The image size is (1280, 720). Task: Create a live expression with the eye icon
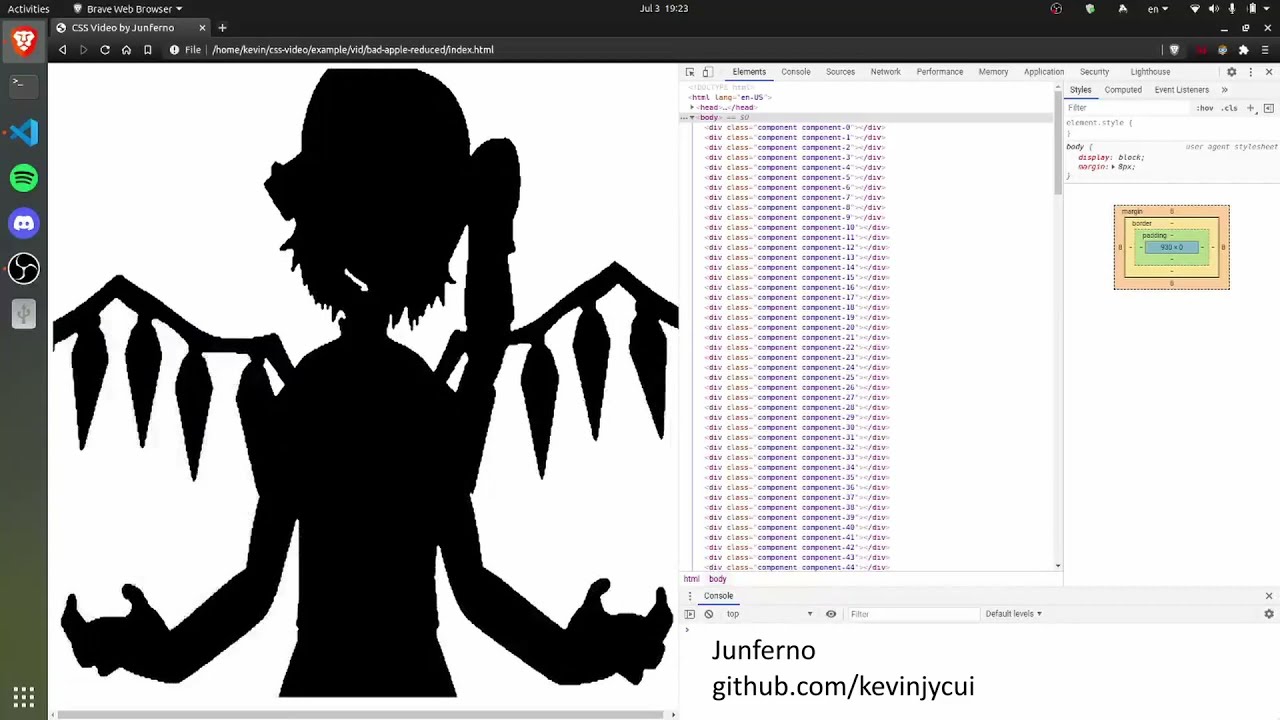tap(830, 614)
